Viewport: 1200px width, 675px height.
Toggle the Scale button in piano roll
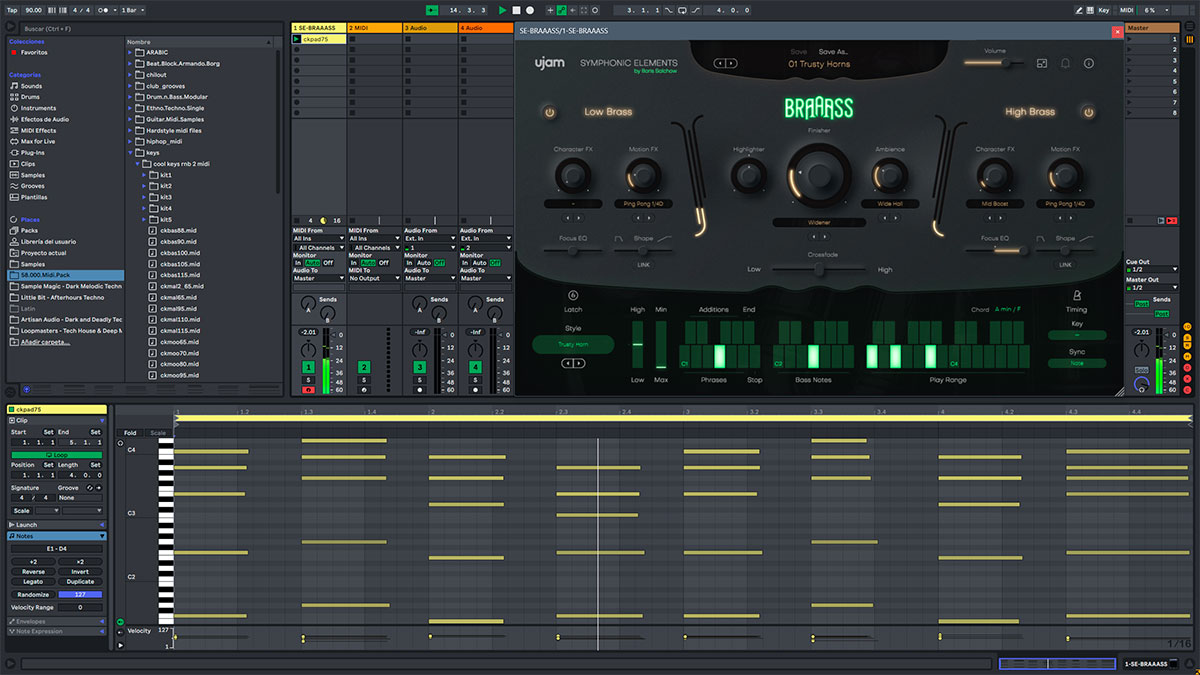pyautogui.click(x=158, y=433)
